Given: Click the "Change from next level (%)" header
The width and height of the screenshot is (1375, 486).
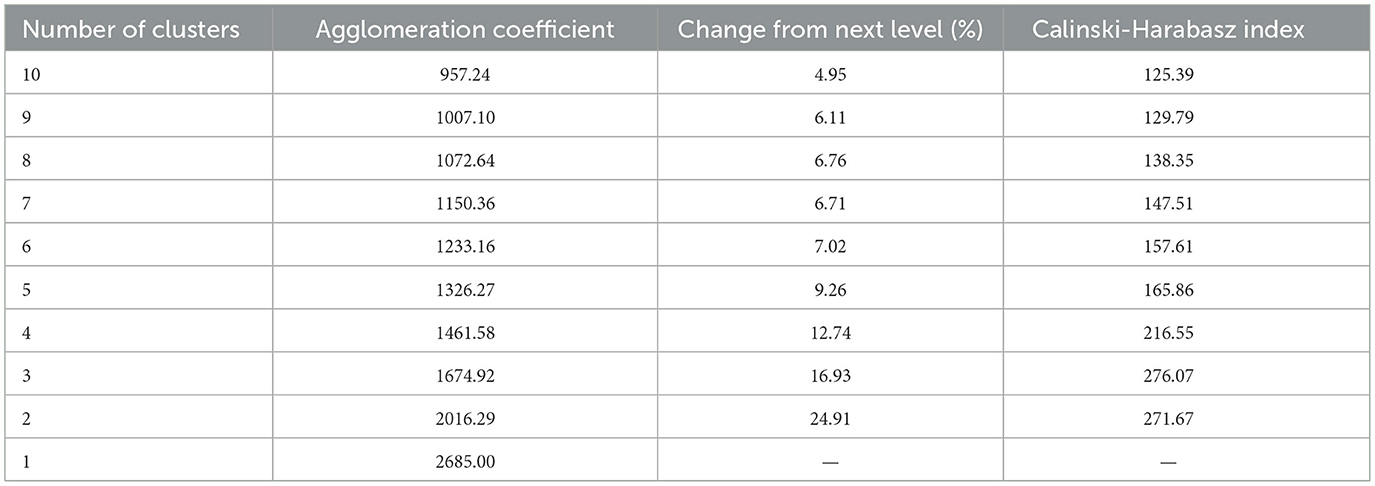Looking at the screenshot, I should (830, 30).
